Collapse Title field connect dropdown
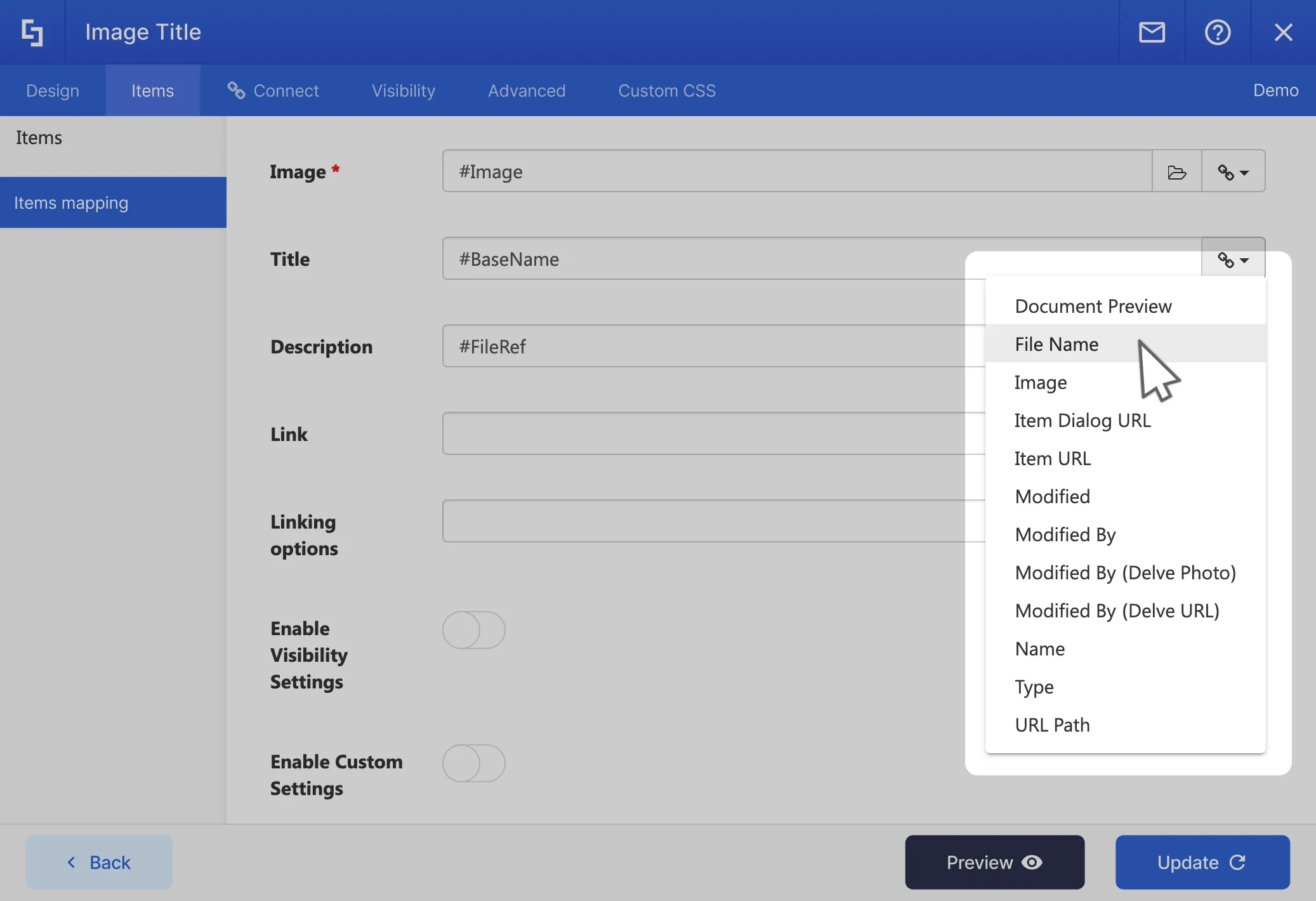1316x901 pixels. [1233, 260]
